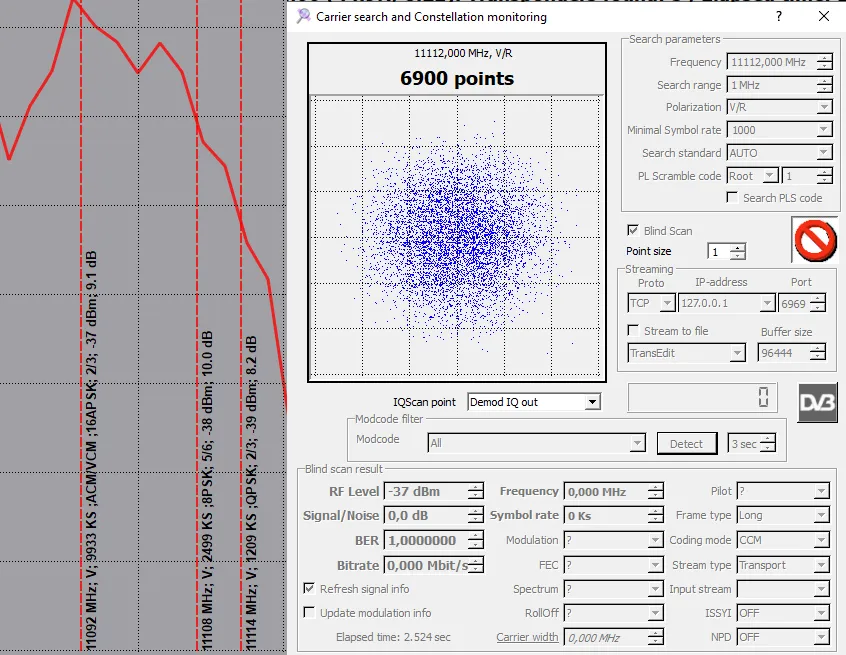Enable the Stream to file checkbox
Viewport: 846px width, 655px height.
click(x=633, y=331)
